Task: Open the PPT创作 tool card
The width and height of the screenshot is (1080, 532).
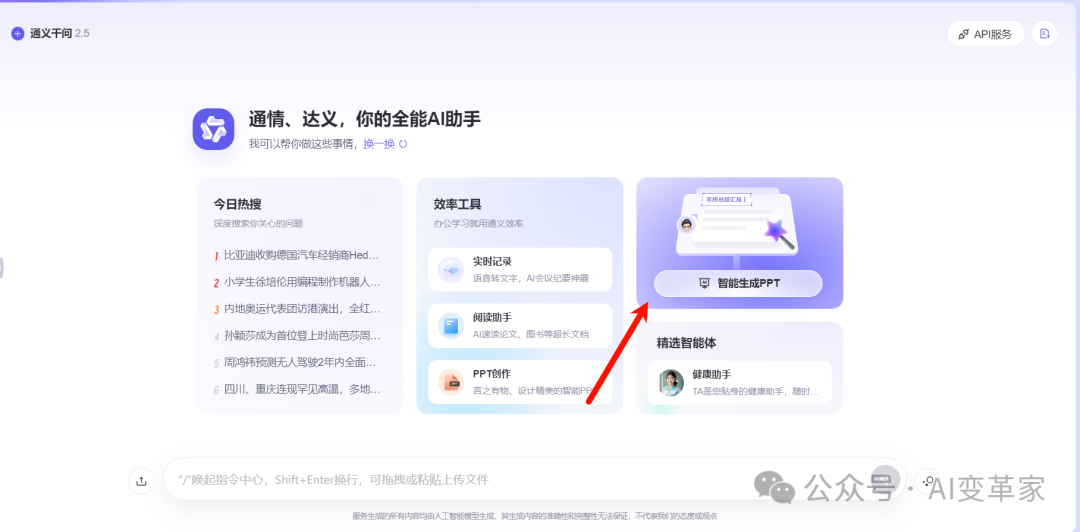Action: click(520, 382)
